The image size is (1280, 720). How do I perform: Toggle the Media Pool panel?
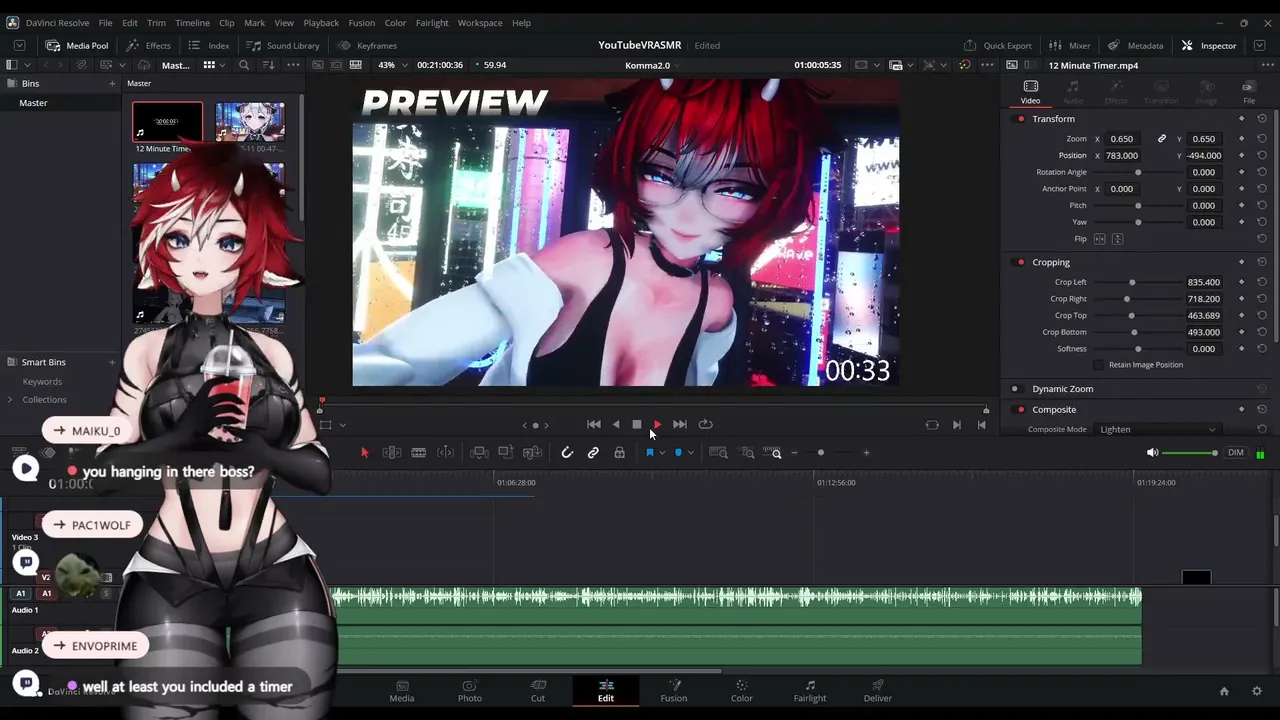[x=77, y=45]
